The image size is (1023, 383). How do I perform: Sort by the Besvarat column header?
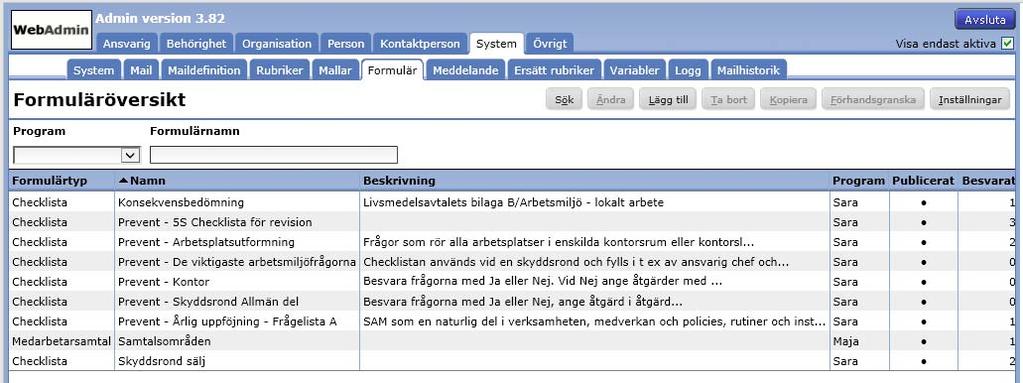988,181
